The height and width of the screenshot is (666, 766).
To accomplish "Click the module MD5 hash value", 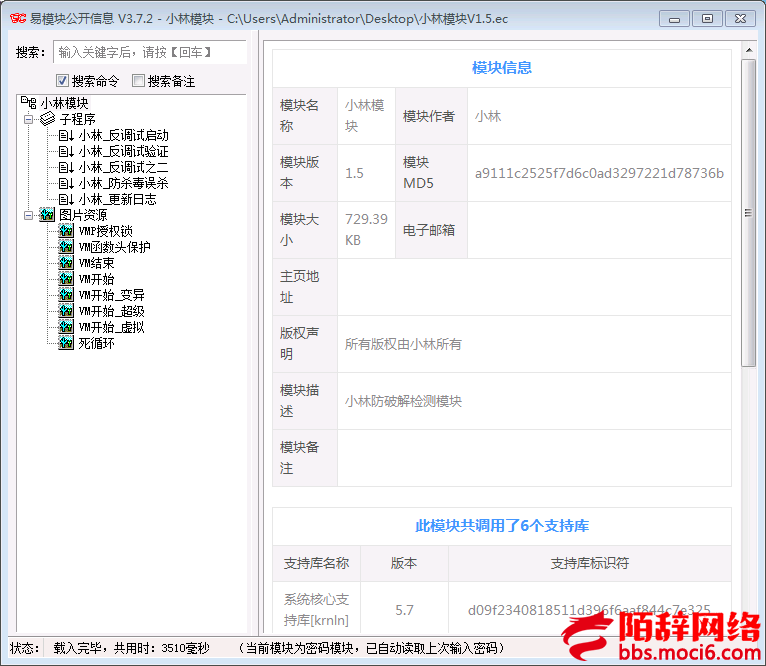I will tap(599, 173).
